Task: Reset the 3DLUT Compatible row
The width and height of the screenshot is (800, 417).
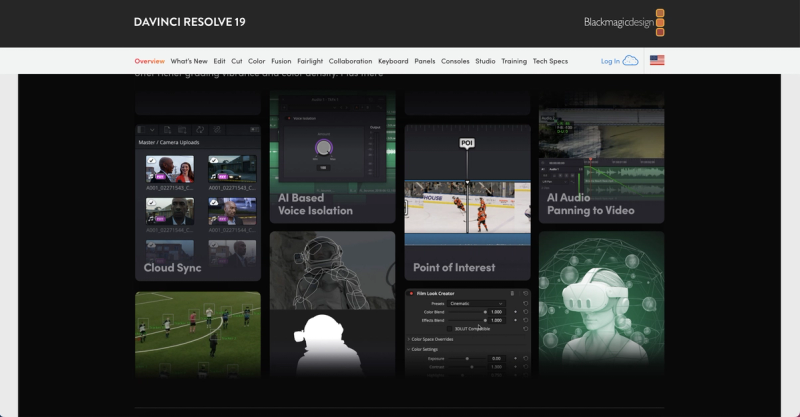Action: pos(526,329)
